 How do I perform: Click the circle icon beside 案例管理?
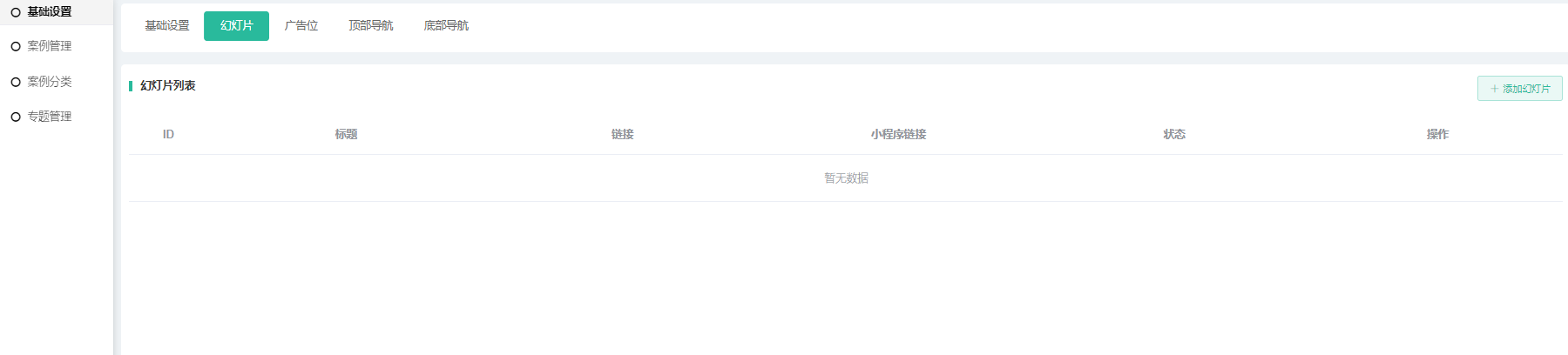[16, 47]
